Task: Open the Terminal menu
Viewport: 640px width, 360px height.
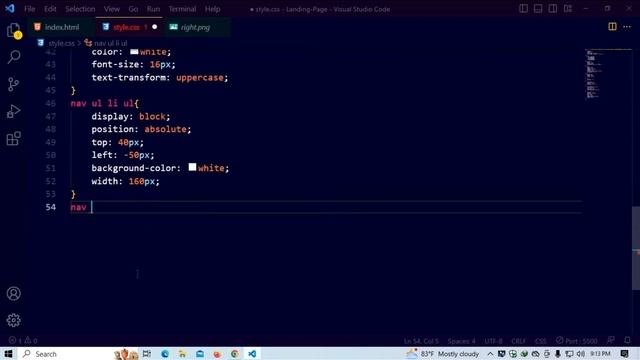Action: tap(182, 9)
